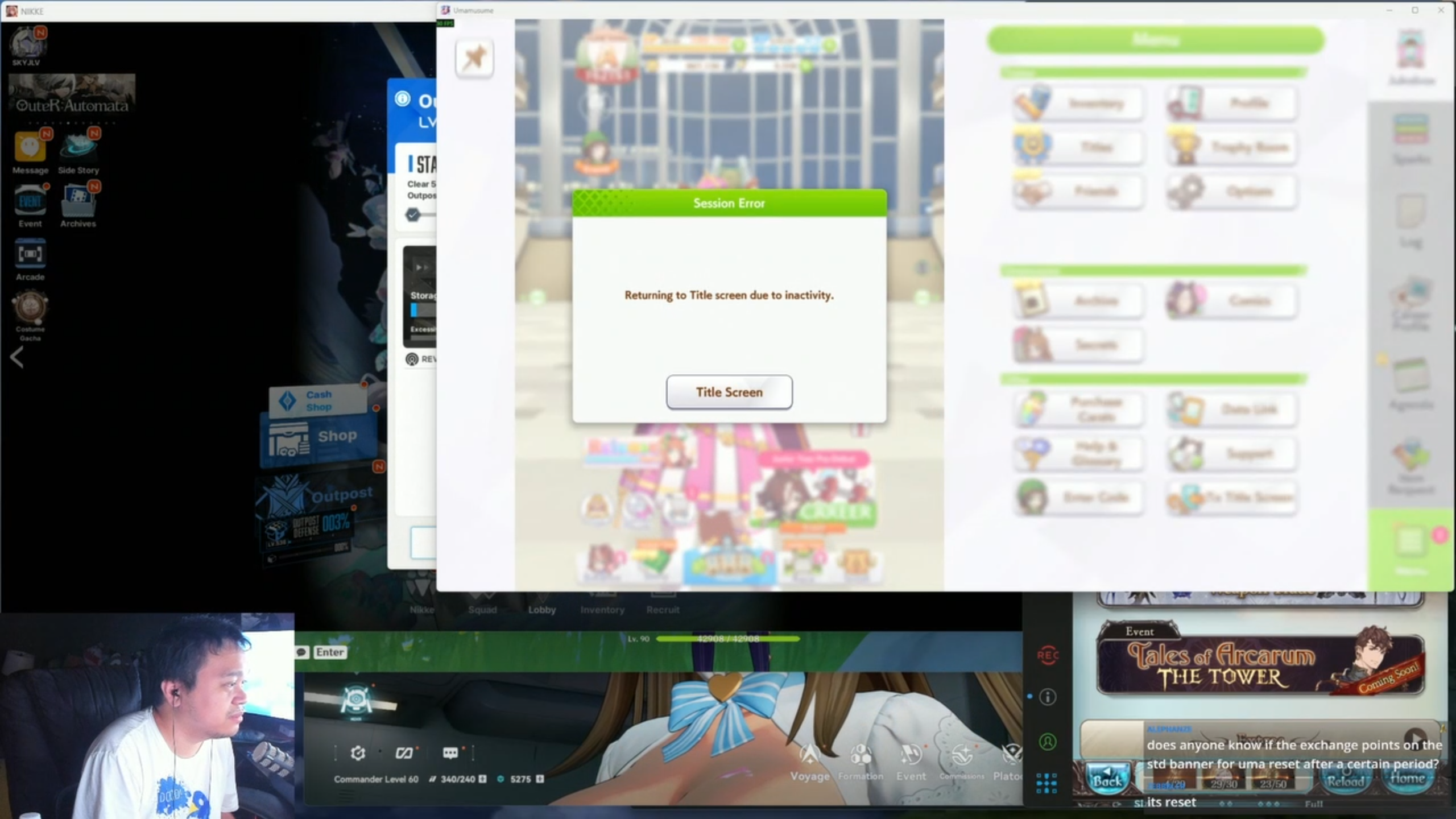Open the Cash Shop in NIKKE
This screenshot has width=1456, height=819.
(x=317, y=400)
